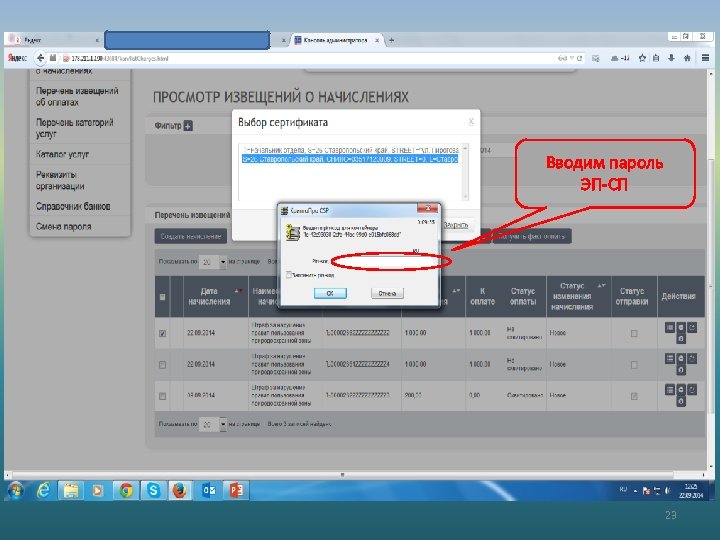720x540 pixels.
Task: Click the view details icon in third row
Action: tap(670, 390)
